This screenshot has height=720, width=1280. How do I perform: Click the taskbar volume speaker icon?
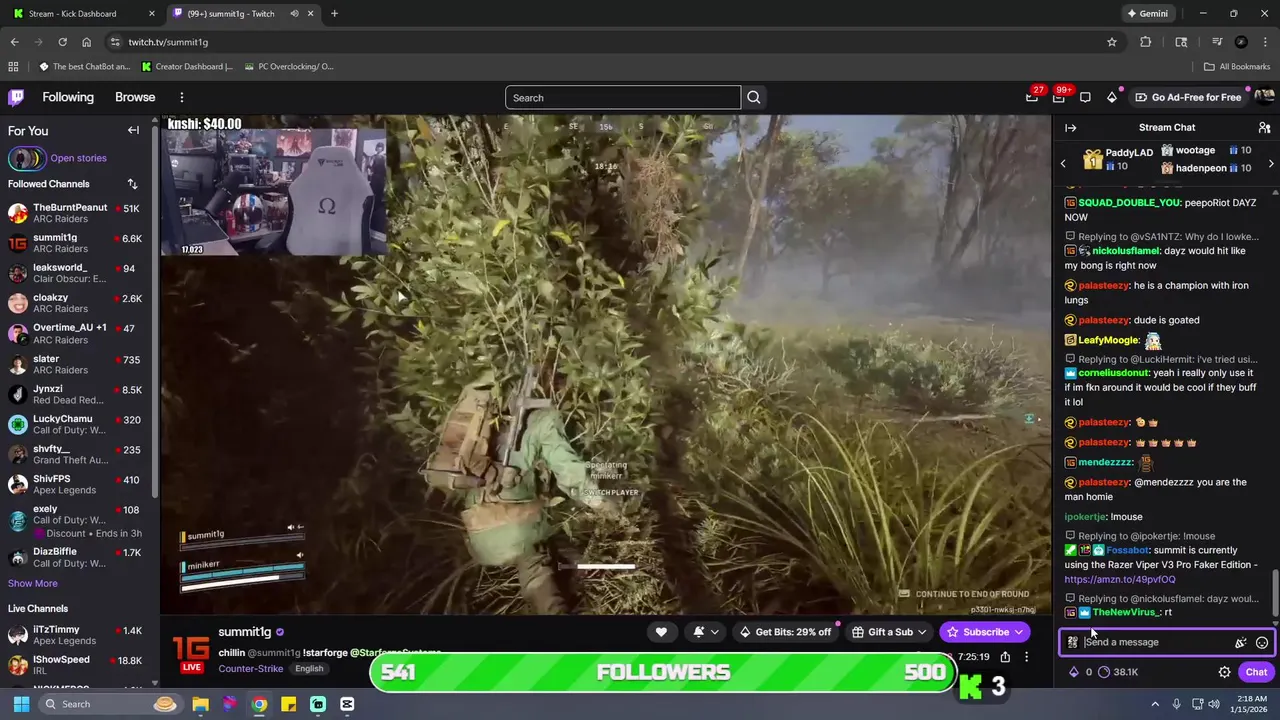pos(1214,704)
